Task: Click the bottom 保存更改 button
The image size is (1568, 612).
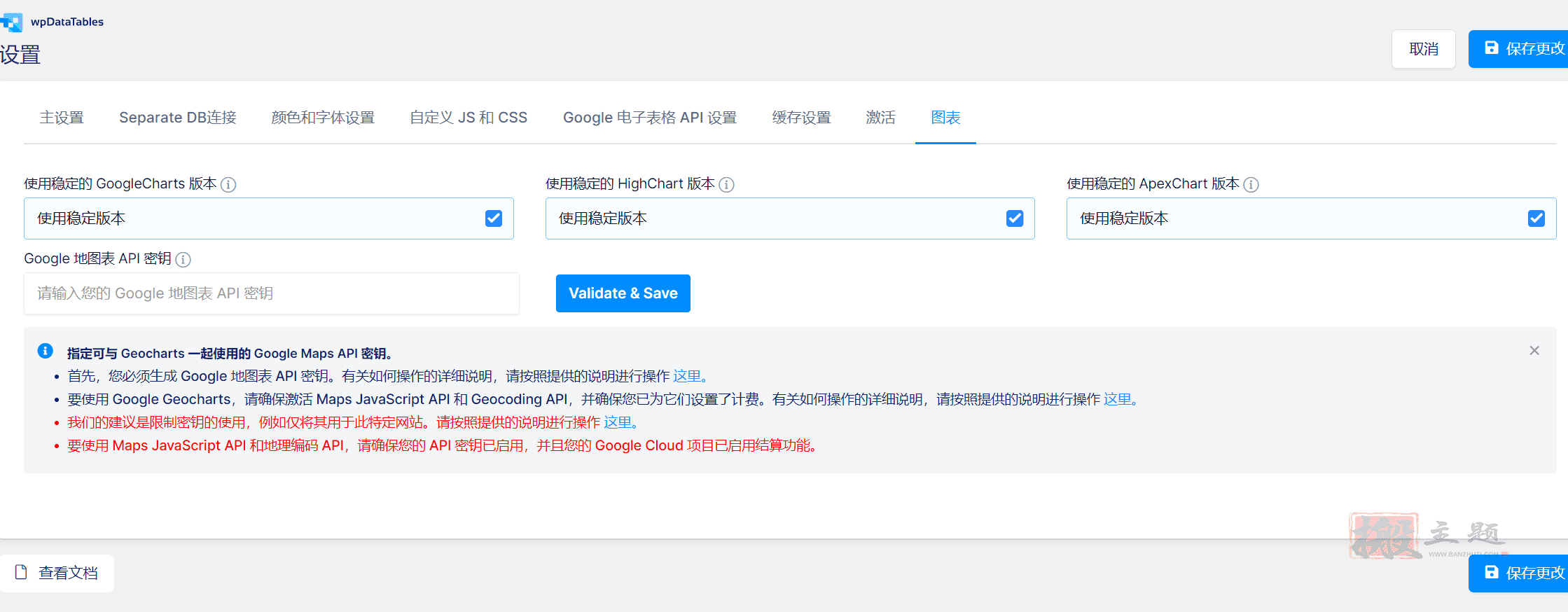Action: point(1518,573)
